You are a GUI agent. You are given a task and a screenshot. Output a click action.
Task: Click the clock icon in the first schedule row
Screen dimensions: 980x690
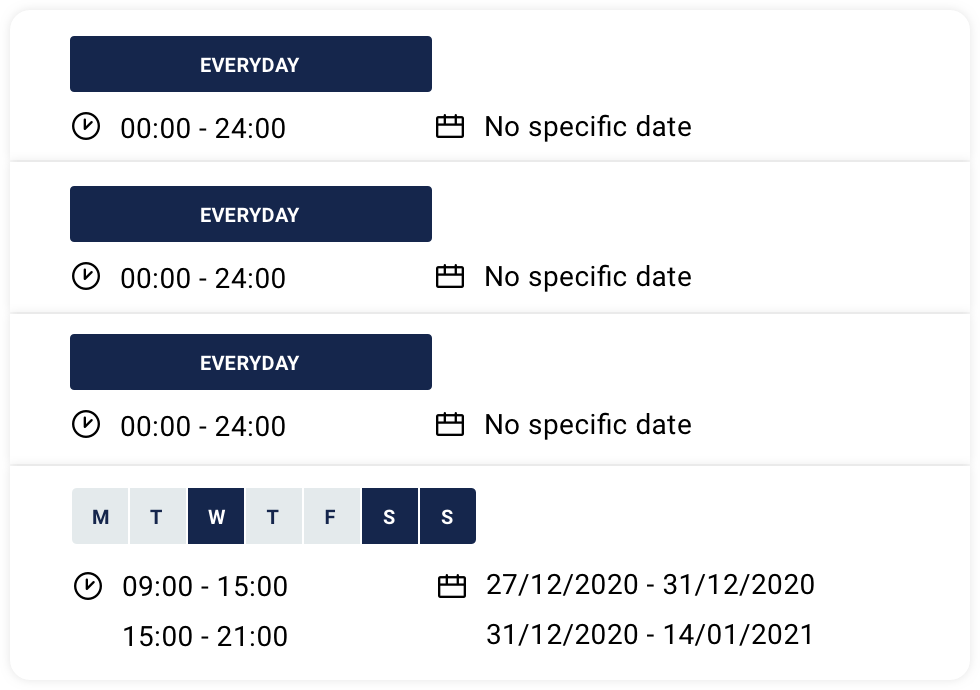(x=87, y=127)
